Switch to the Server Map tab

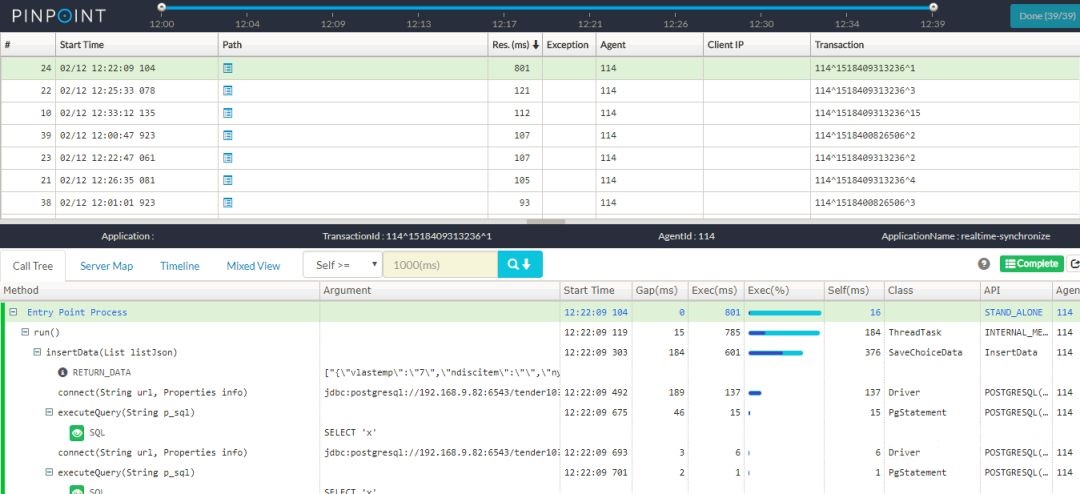(x=107, y=266)
